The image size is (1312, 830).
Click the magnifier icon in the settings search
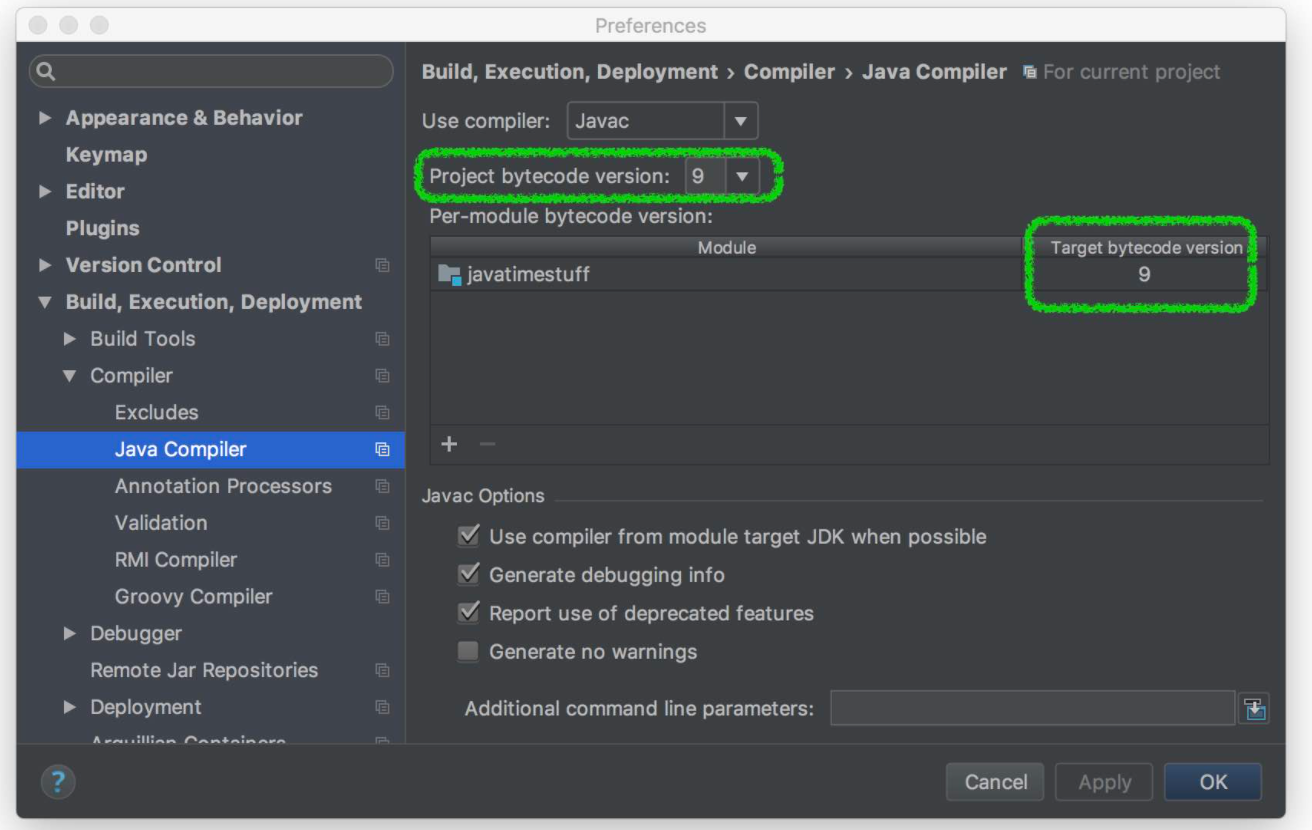(48, 71)
